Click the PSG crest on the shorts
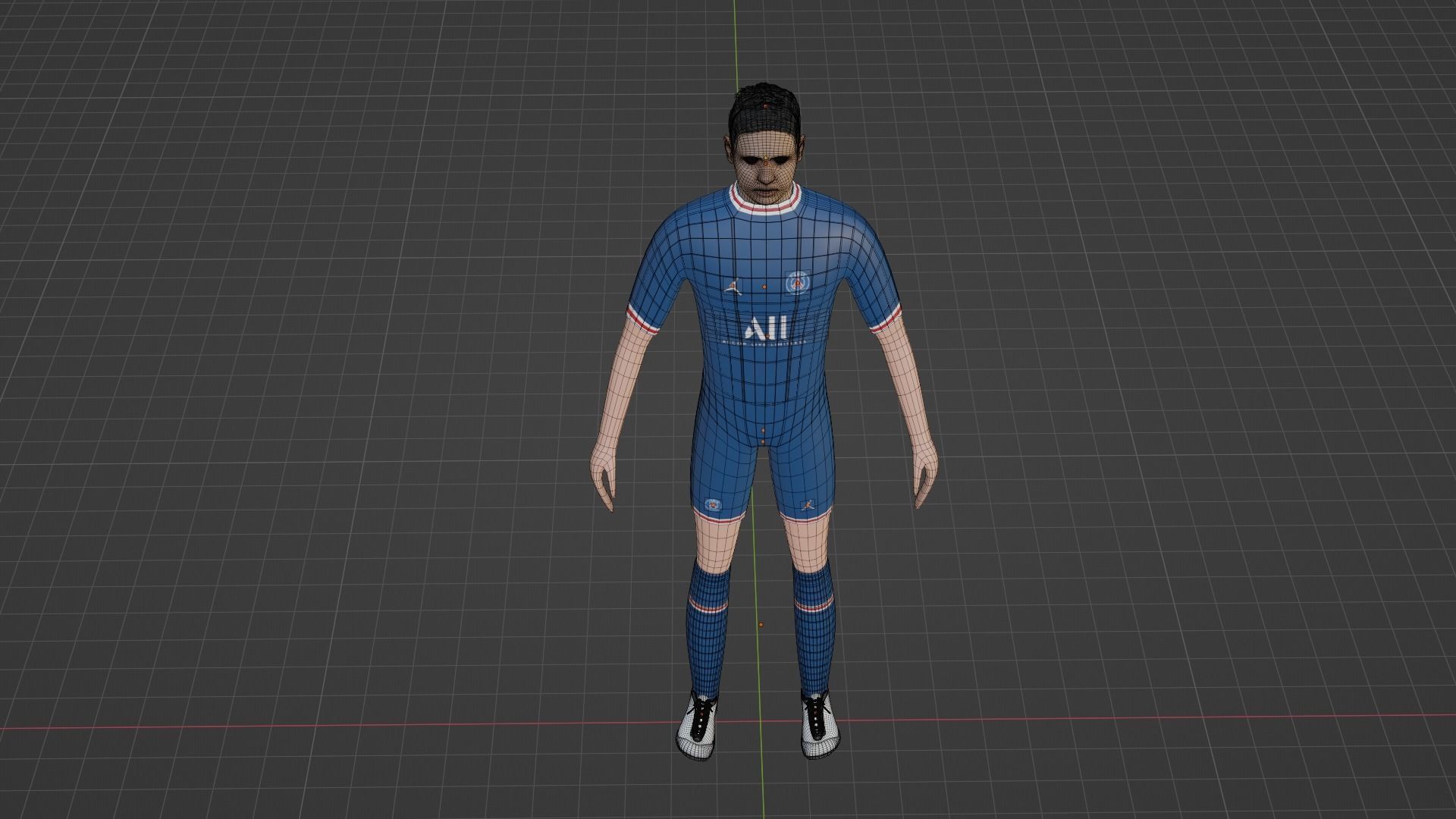The image size is (1456, 819). pos(713,504)
